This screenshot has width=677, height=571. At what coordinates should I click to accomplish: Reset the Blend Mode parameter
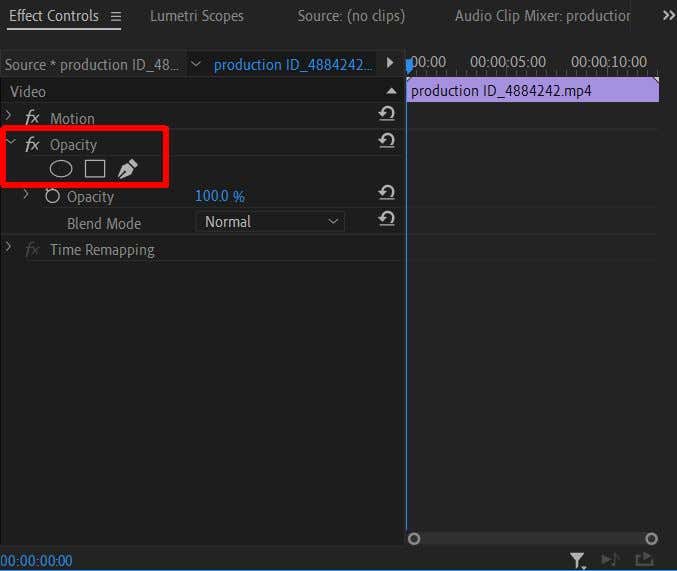tap(386, 220)
